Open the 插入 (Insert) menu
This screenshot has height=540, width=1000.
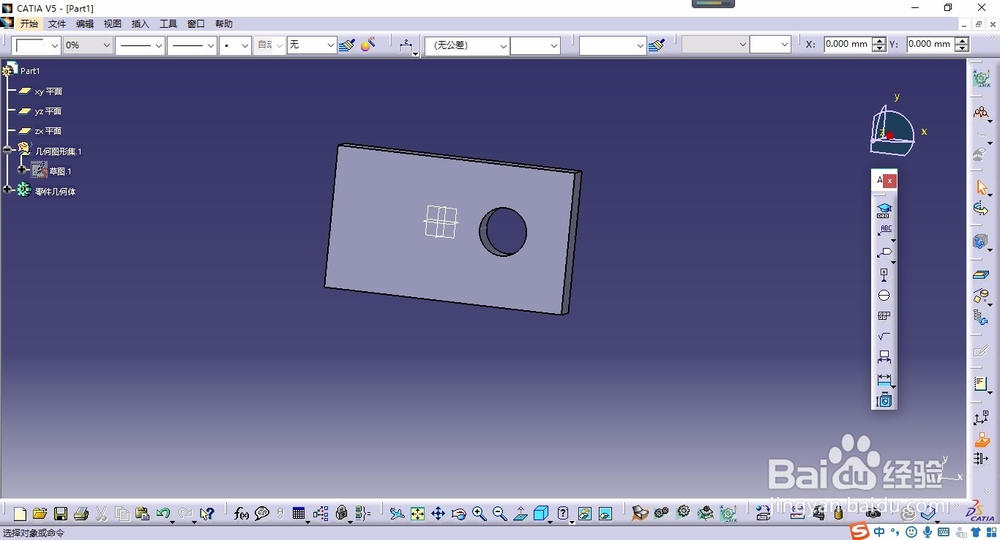pos(140,24)
